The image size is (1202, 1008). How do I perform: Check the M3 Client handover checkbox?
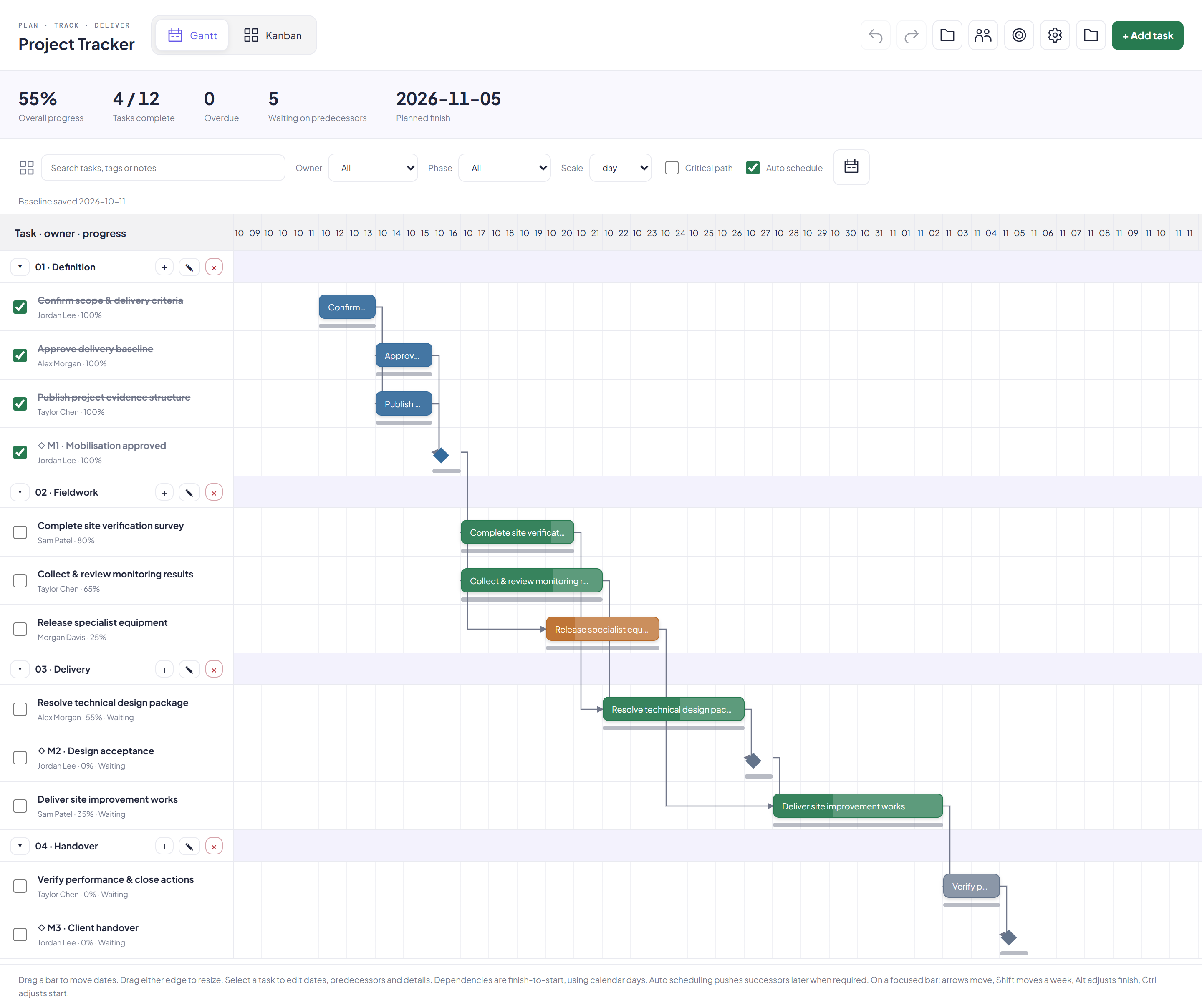tap(20, 935)
